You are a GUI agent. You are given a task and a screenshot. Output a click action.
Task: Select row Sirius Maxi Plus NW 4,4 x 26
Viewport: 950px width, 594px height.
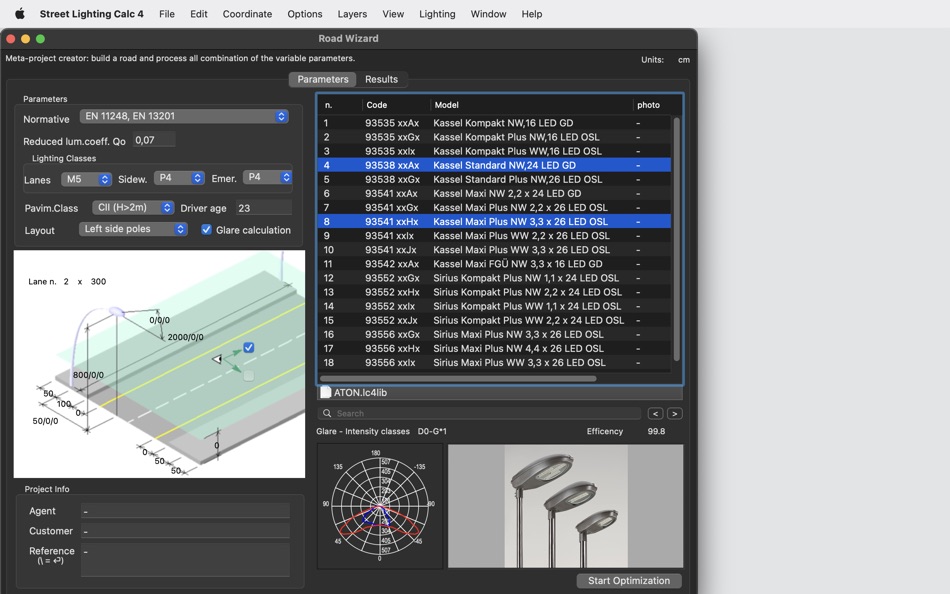click(x=494, y=349)
